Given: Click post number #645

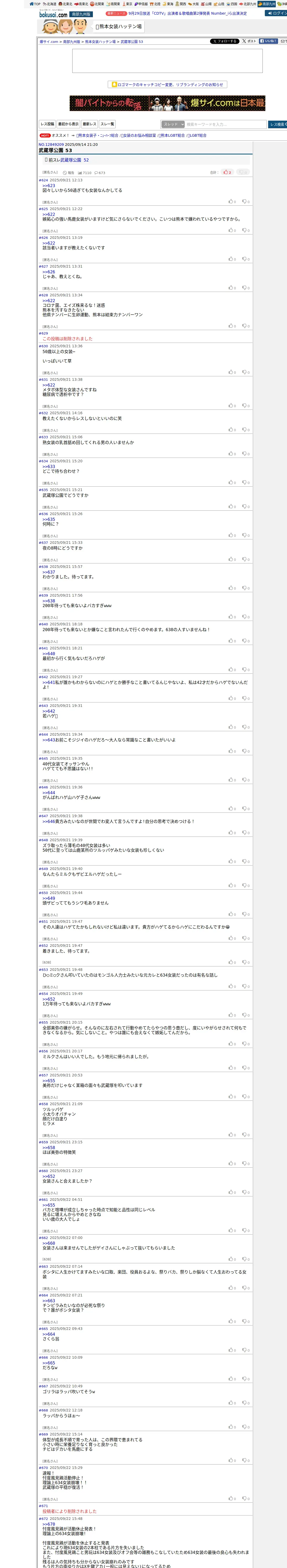Looking at the screenshot, I should pyautogui.click(x=43, y=758).
